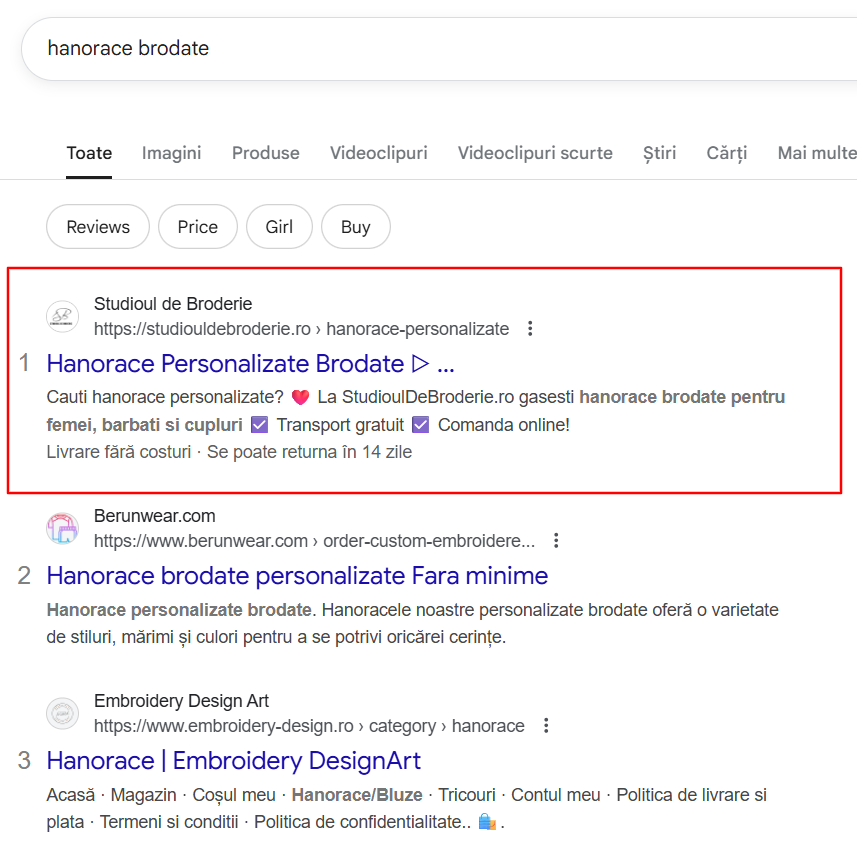The width and height of the screenshot is (857, 858).
Task: Open the three-dot menu for the Embroidery Design Art result
Action: (x=546, y=726)
